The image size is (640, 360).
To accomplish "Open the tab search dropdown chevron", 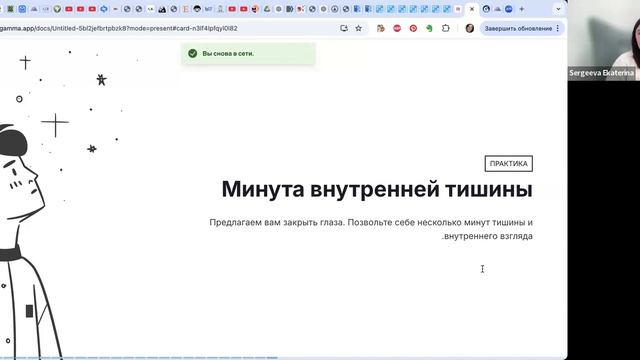I will coord(558,9).
